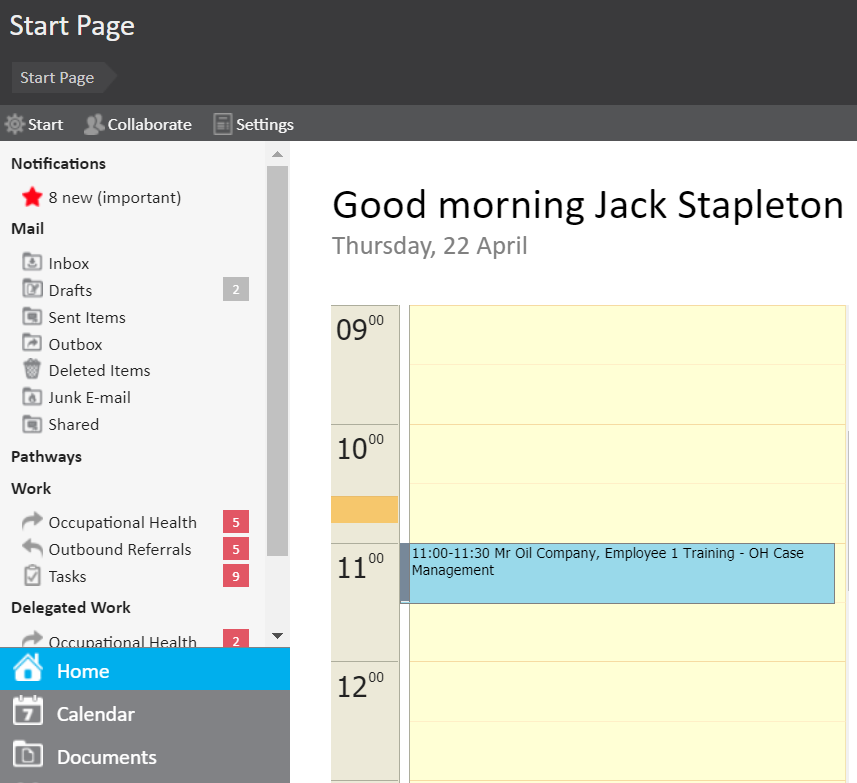Open the Settings menu
The height and width of the screenshot is (783, 857).
point(254,124)
